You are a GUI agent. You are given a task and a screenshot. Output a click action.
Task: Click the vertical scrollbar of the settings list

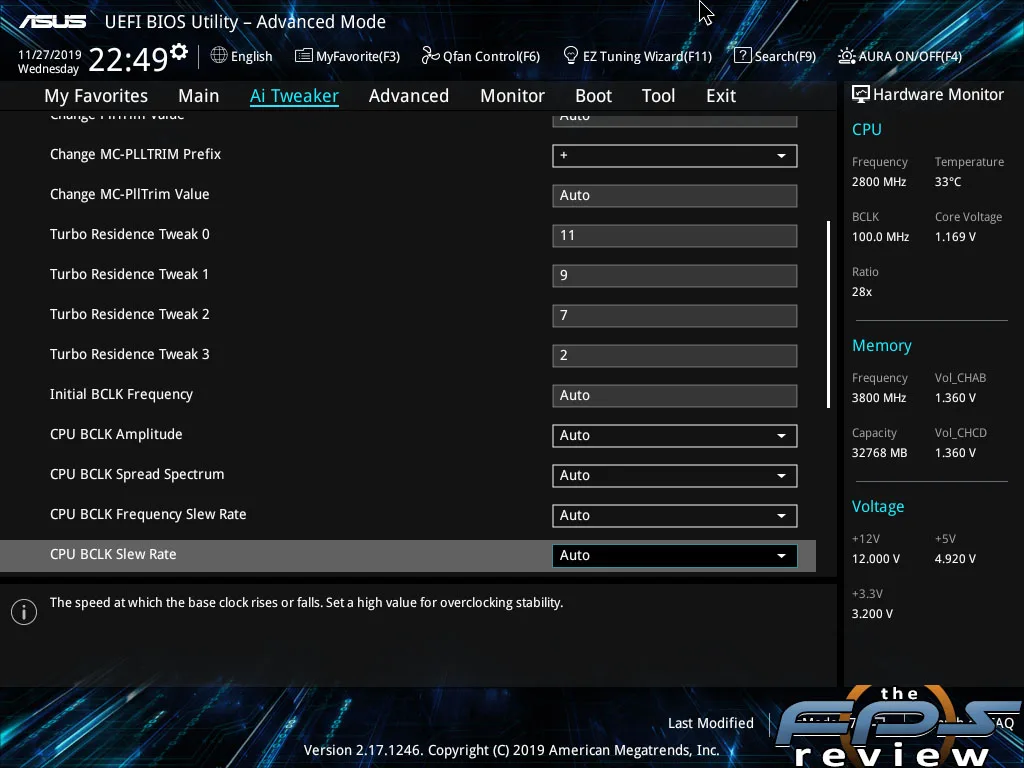[x=828, y=314]
